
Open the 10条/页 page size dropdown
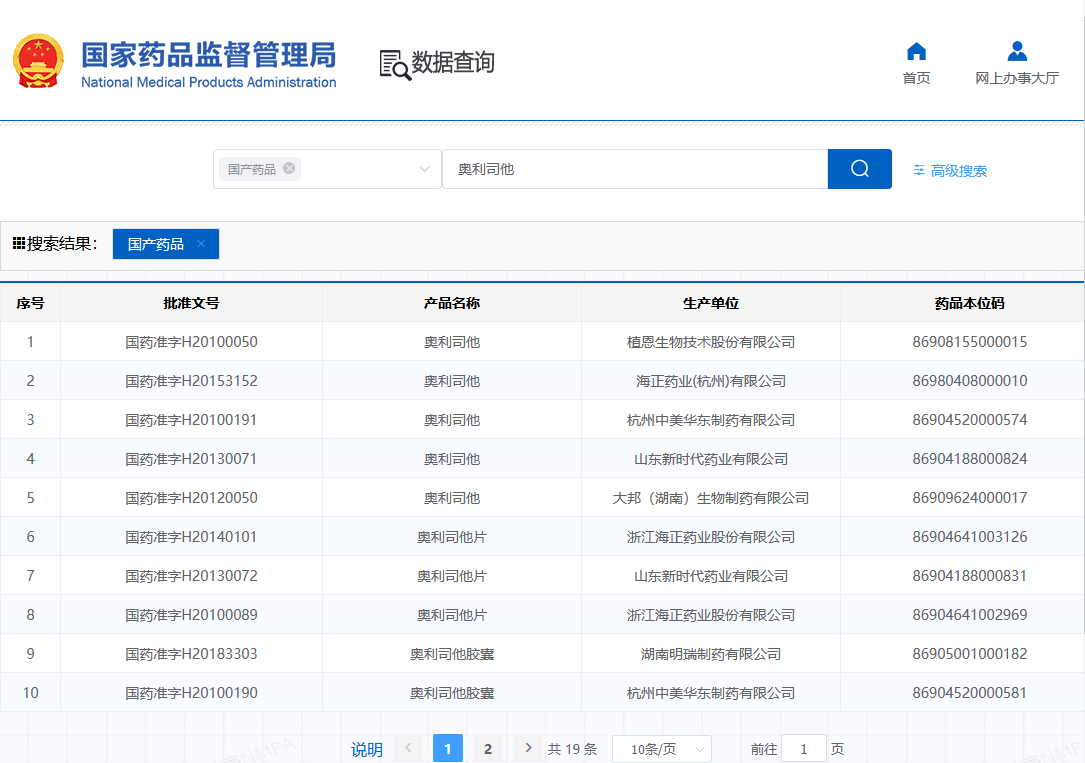click(x=661, y=747)
